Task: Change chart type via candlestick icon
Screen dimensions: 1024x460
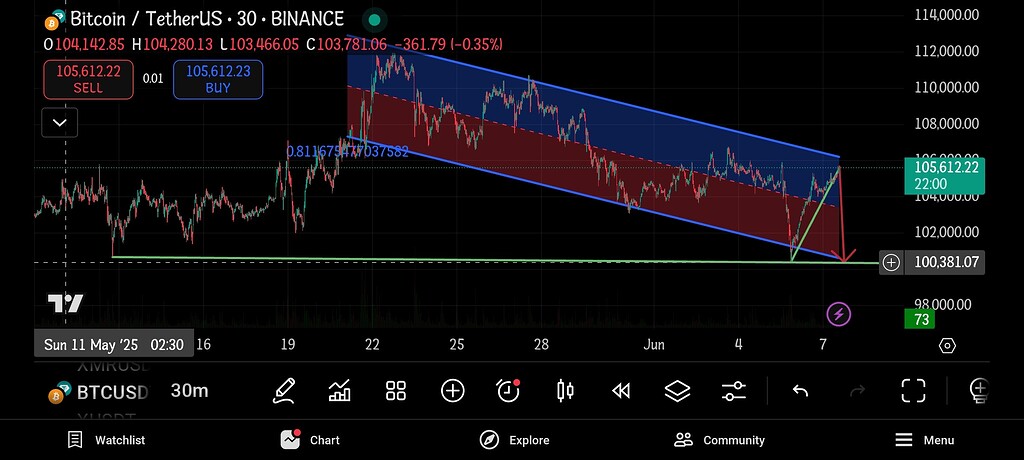Action: pyautogui.click(x=565, y=391)
